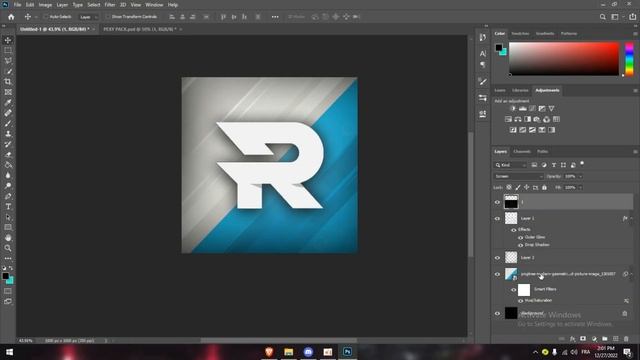
Task: Collapse Layer 1 effects list arrow
Action: click(x=631, y=218)
